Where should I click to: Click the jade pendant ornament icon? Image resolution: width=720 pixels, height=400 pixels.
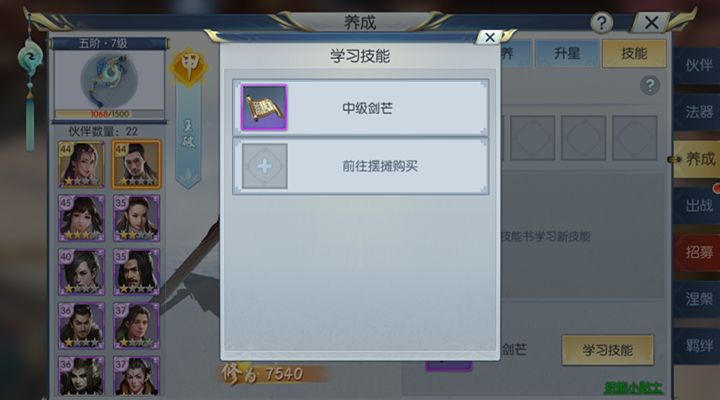30,57
